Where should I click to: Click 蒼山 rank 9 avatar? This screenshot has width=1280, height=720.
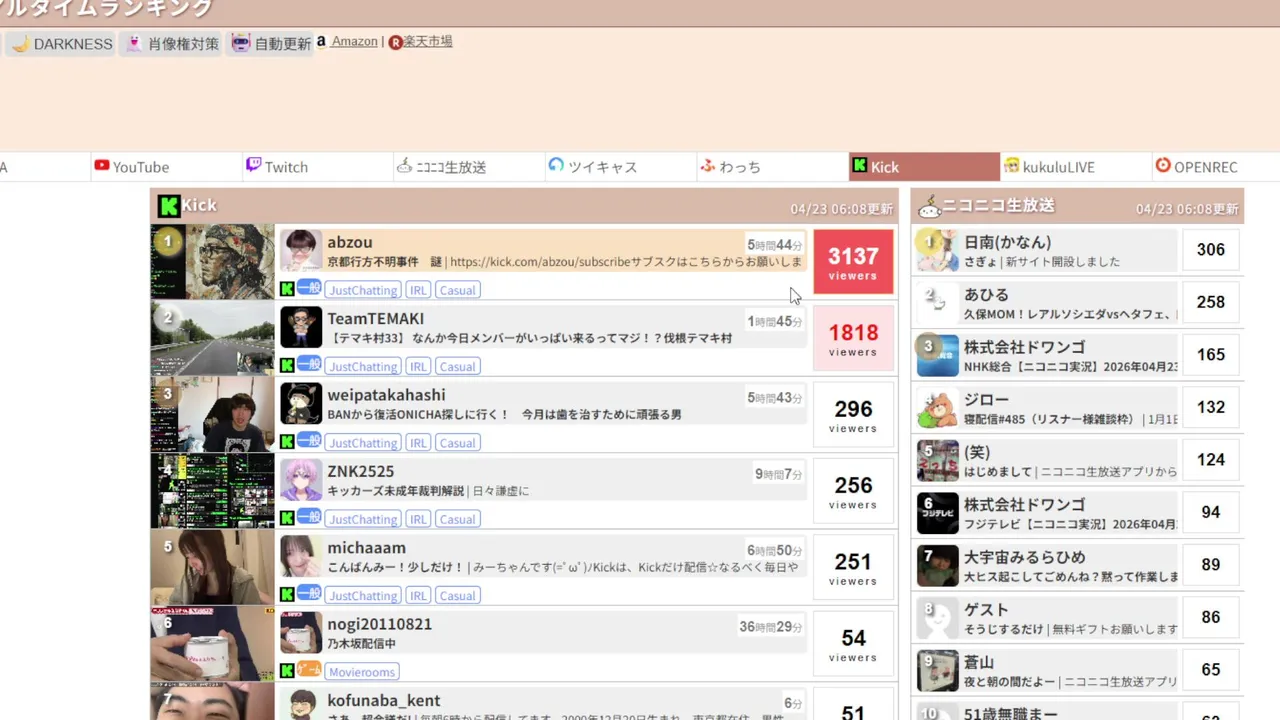(x=938, y=671)
